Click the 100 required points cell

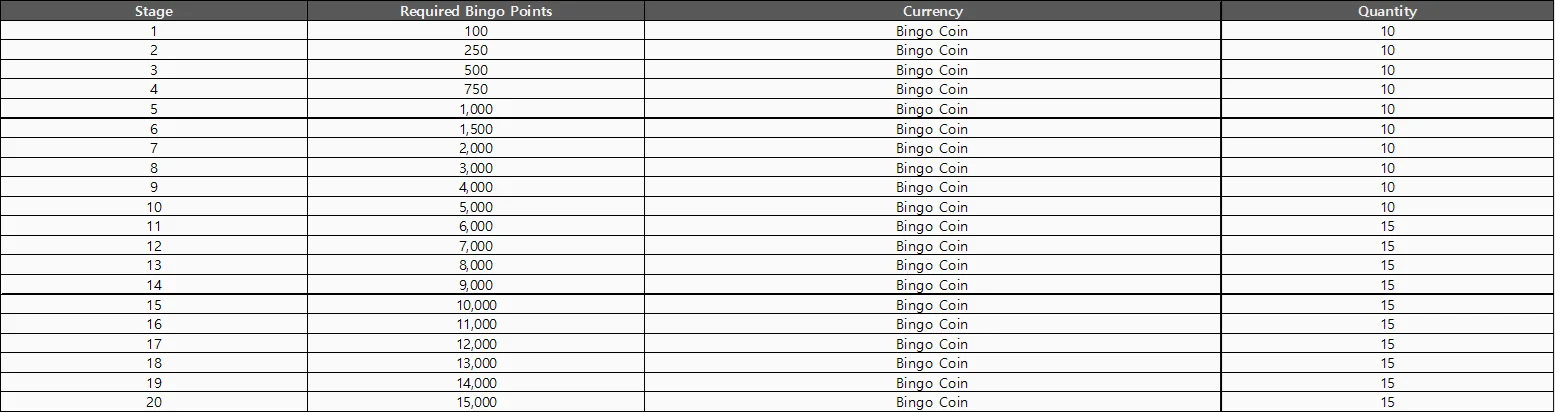(x=476, y=31)
